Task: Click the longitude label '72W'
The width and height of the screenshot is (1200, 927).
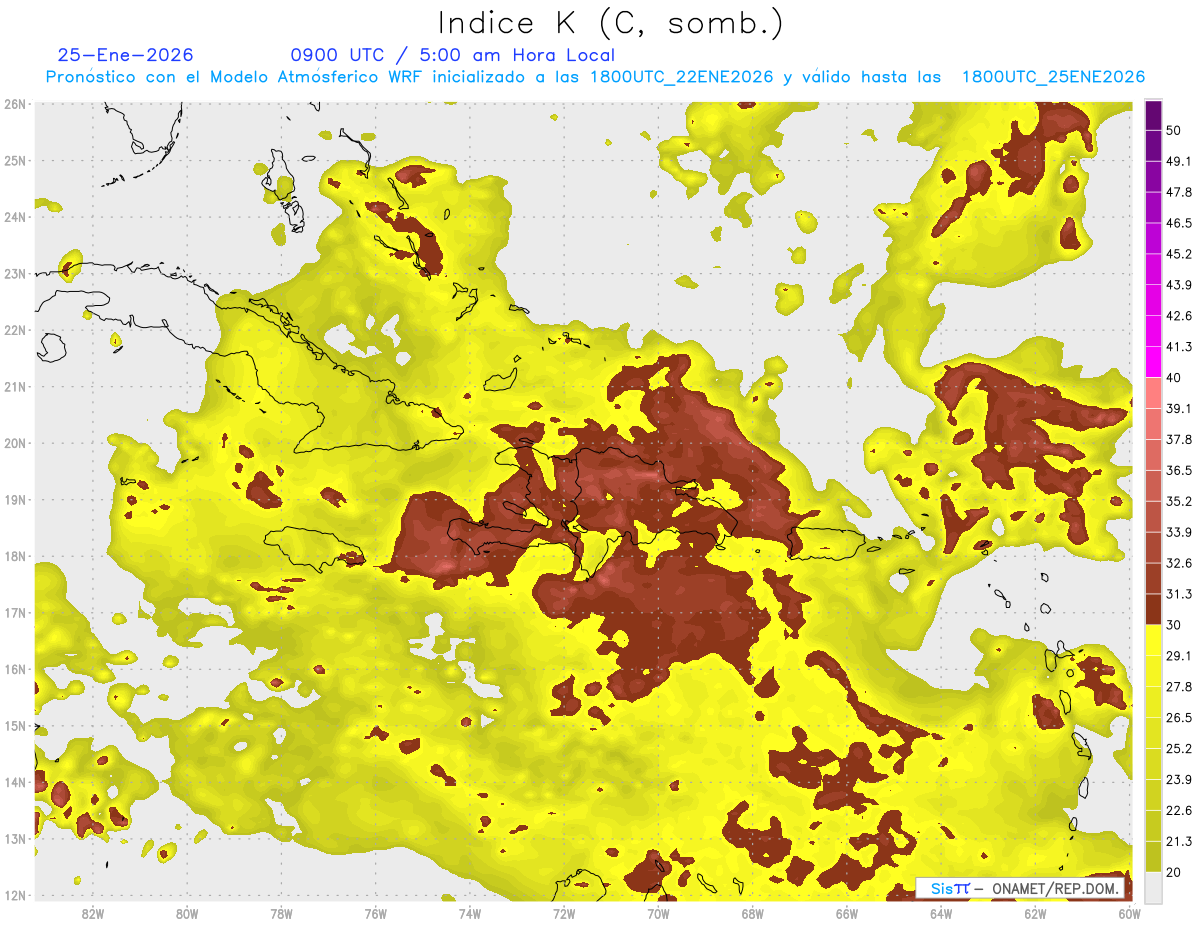Action: coord(564,914)
